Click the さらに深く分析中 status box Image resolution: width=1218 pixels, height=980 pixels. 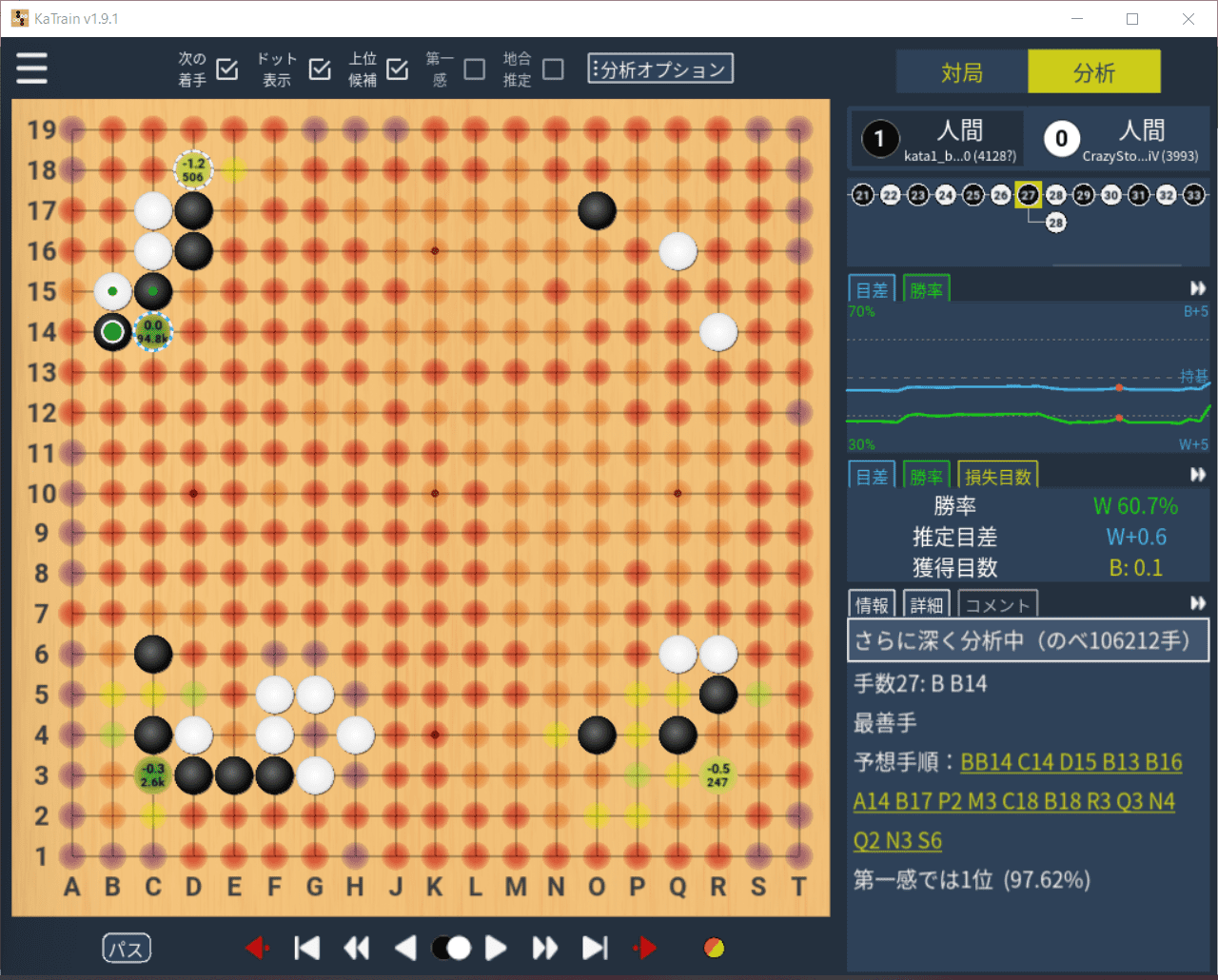tap(1028, 640)
